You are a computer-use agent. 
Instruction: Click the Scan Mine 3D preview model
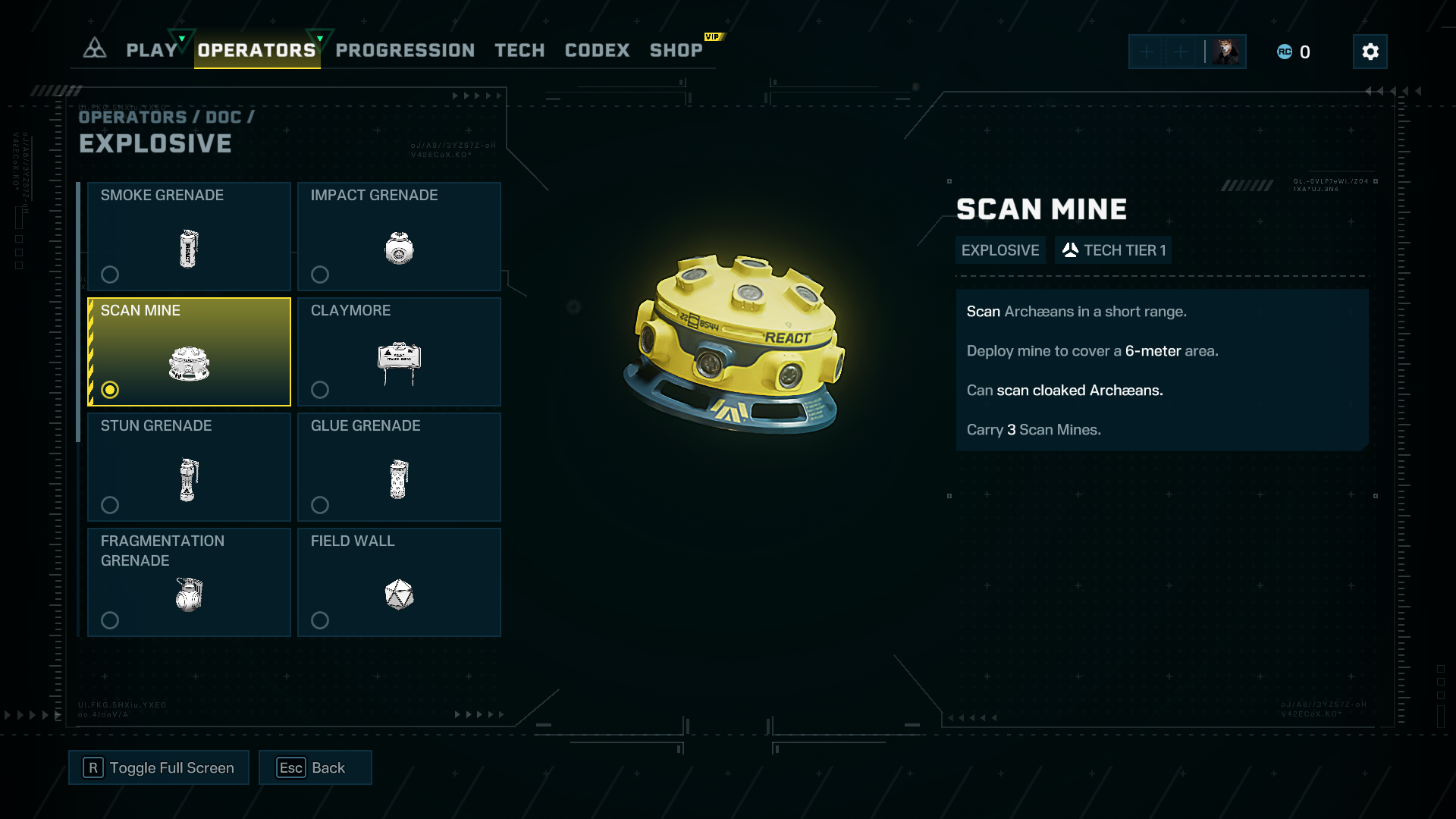[x=734, y=344]
